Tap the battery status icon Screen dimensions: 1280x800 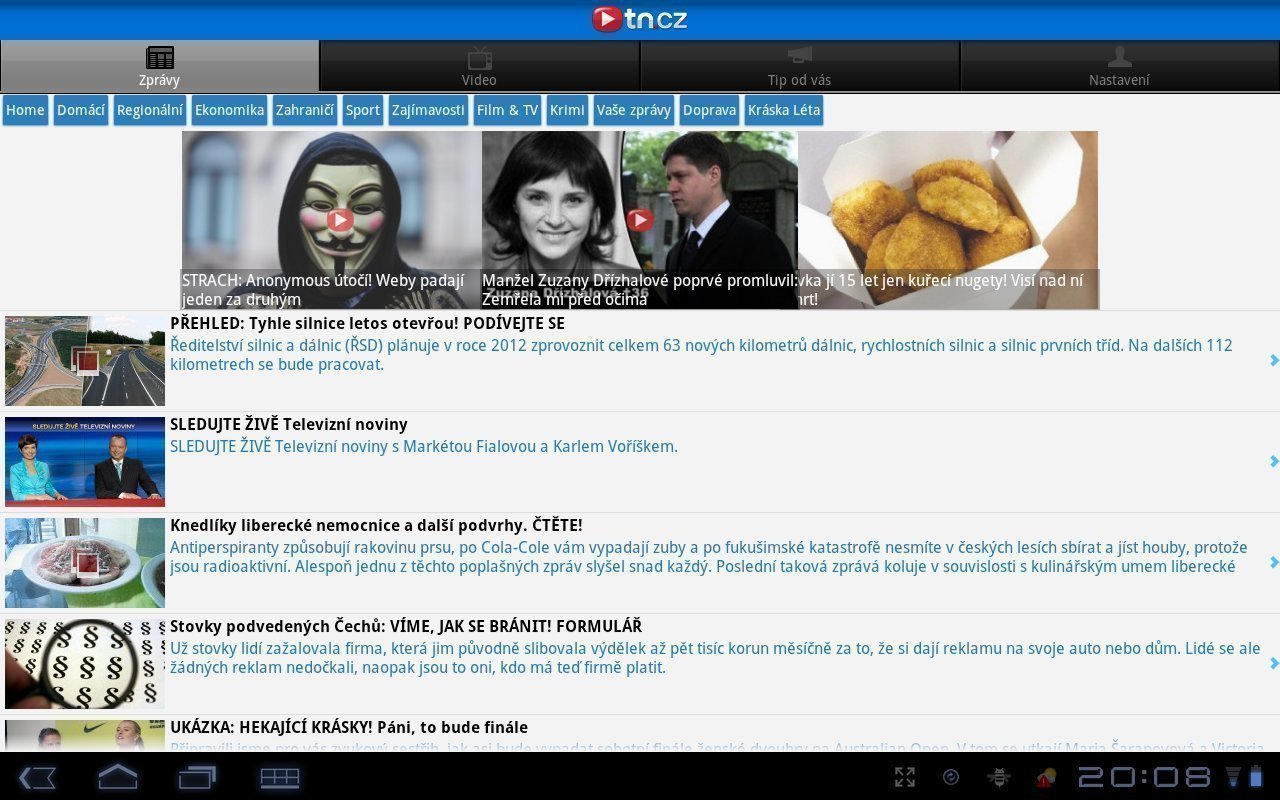[x=1256, y=777]
